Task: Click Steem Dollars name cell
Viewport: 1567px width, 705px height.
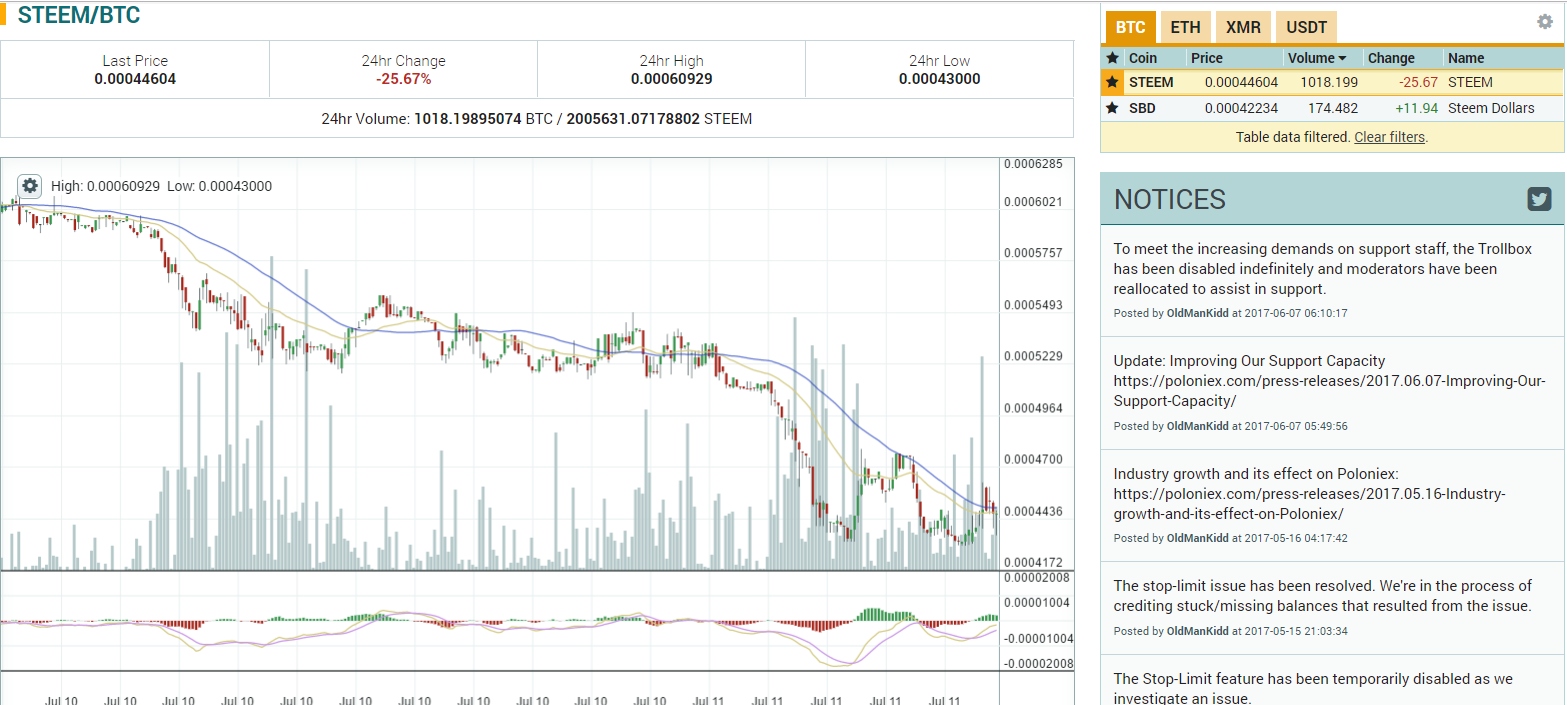Action: (1491, 108)
